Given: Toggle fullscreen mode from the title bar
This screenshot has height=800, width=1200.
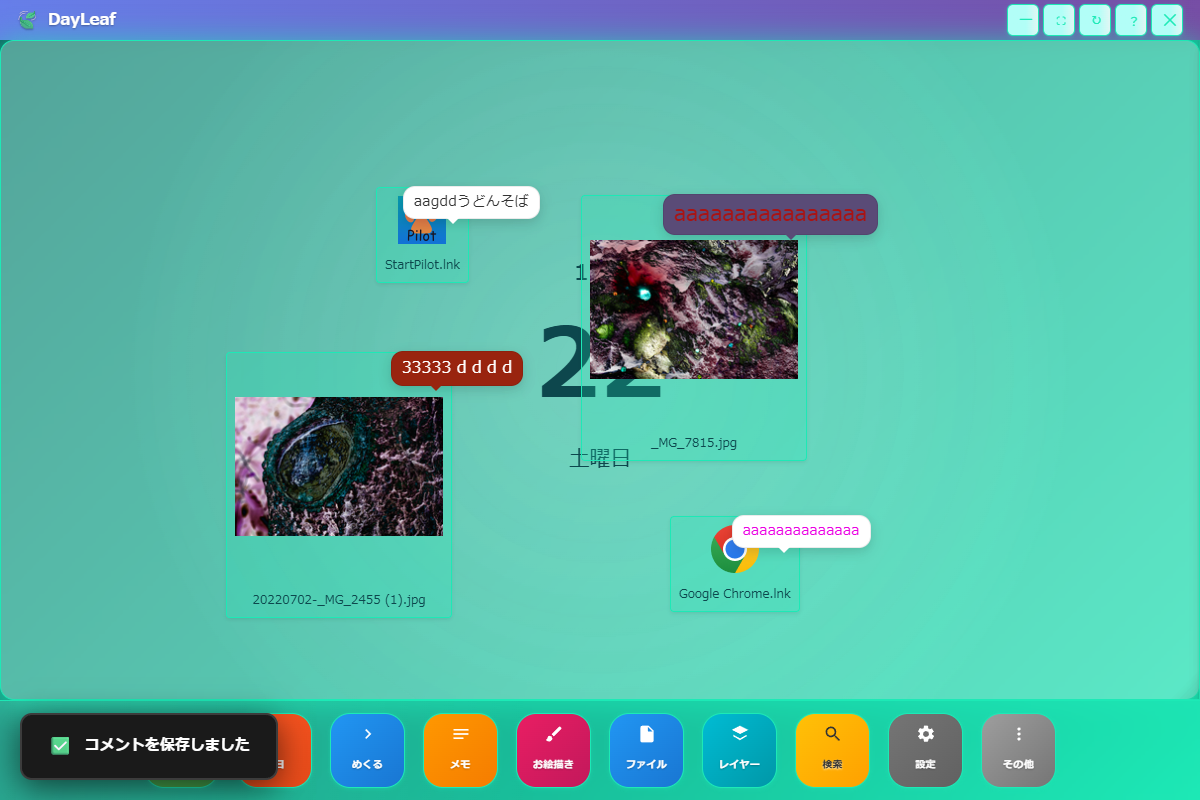Looking at the screenshot, I should click(x=1059, y=20).
